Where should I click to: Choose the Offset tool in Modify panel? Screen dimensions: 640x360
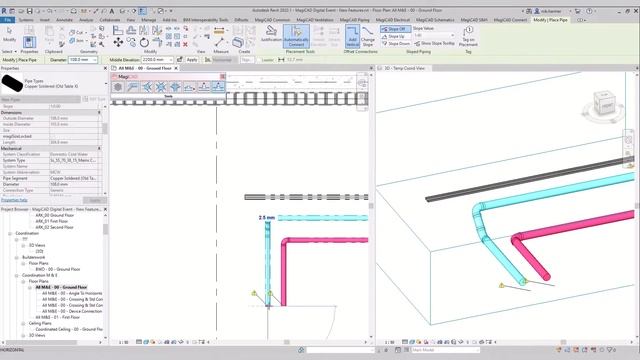(131, 30)
